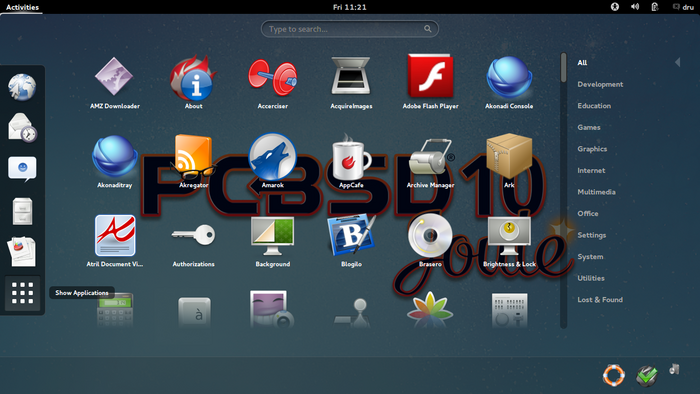
Task: Open the Activities overview button
Action: pyautogui.click(x=22, y=7)
